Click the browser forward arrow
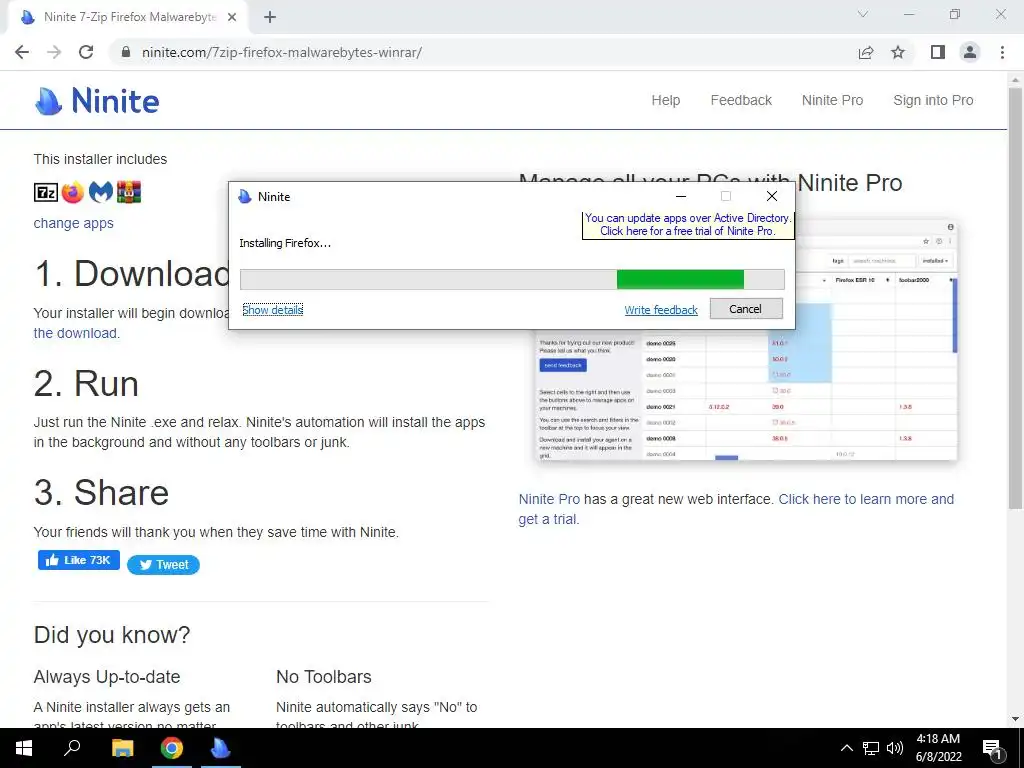1024x768 pixels. coord(54,52)
